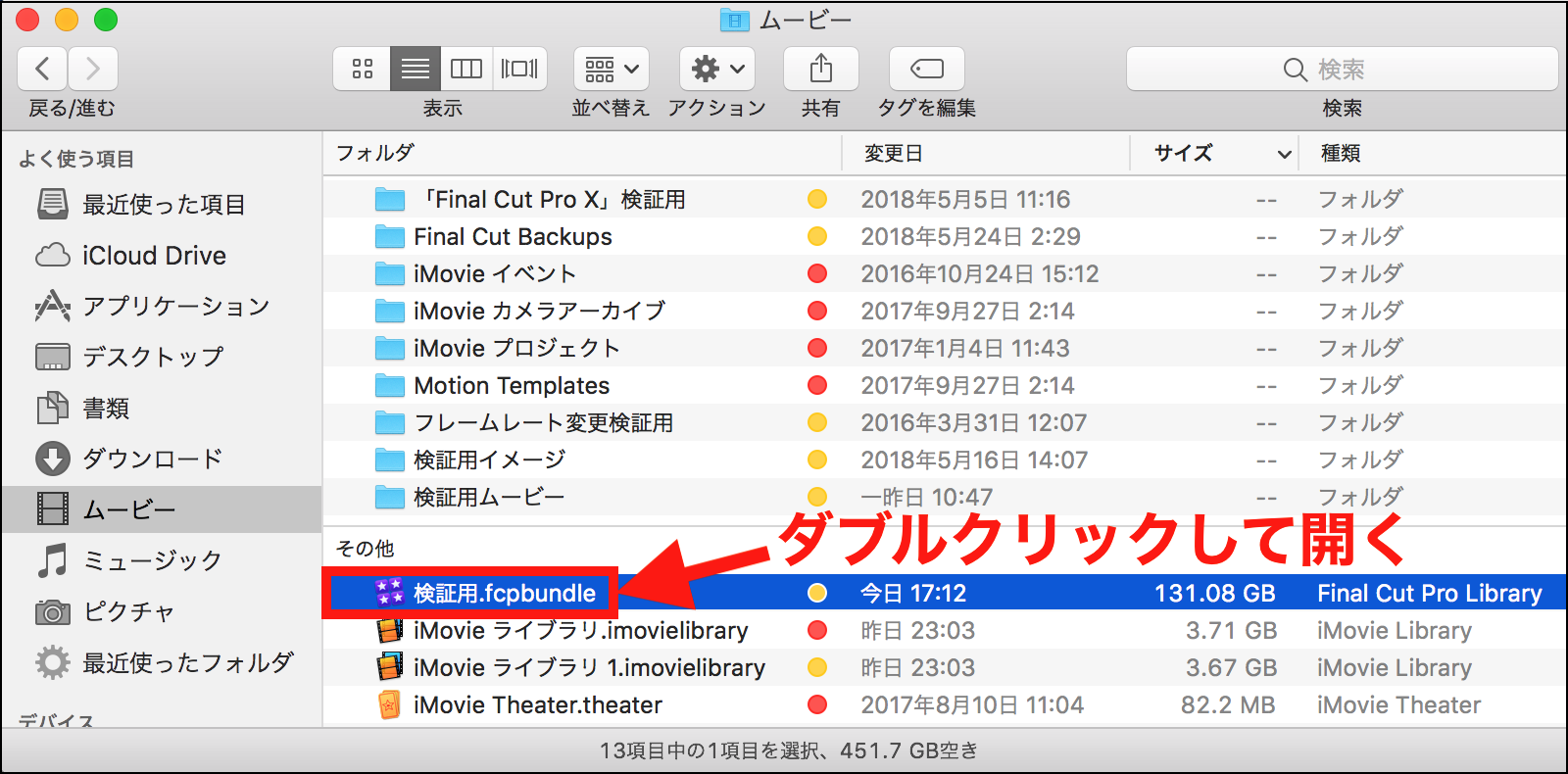Click the 131.08 GB size value
This screenshot has width=1568, height=774.
1215,593
